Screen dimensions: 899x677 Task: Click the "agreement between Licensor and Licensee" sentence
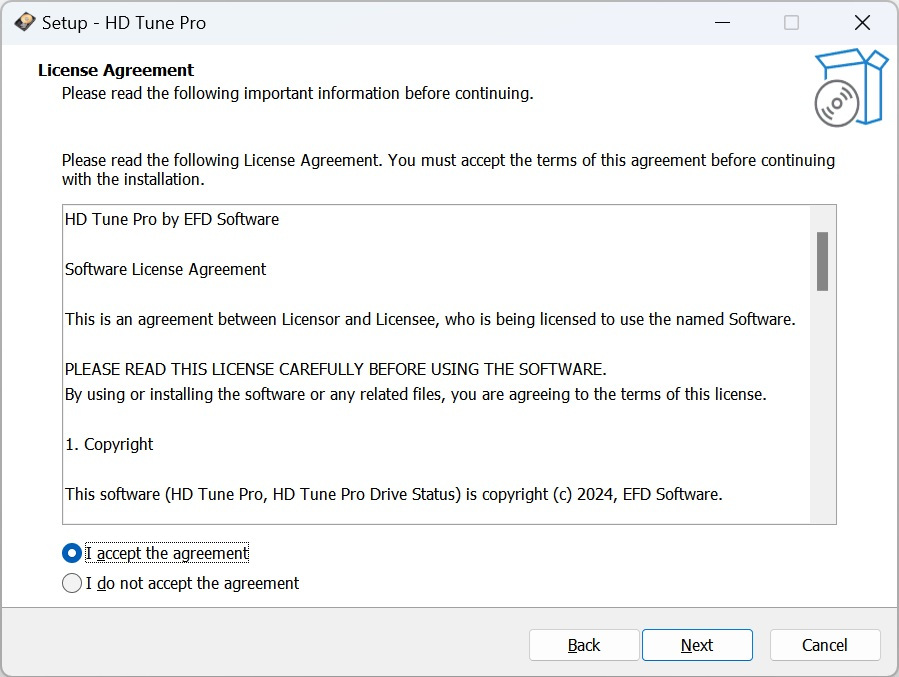click(430, 320)
